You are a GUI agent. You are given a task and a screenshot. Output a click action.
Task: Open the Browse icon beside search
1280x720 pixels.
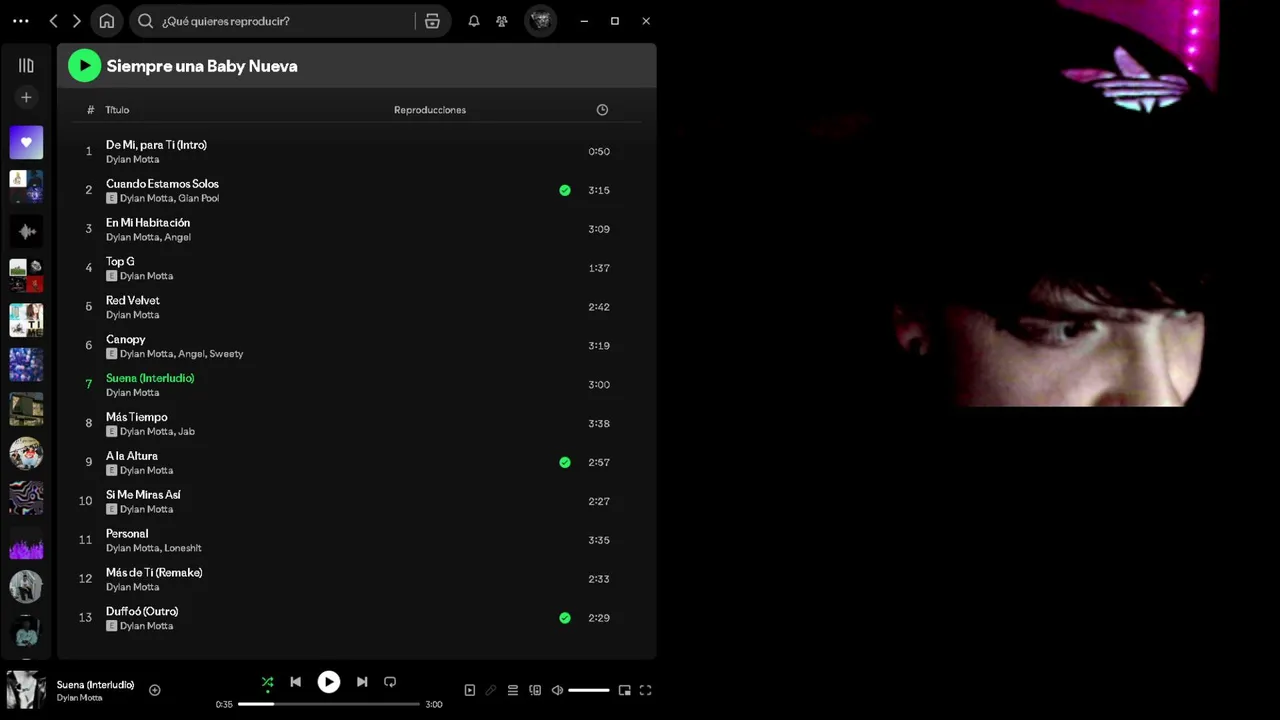pos(432,21)
